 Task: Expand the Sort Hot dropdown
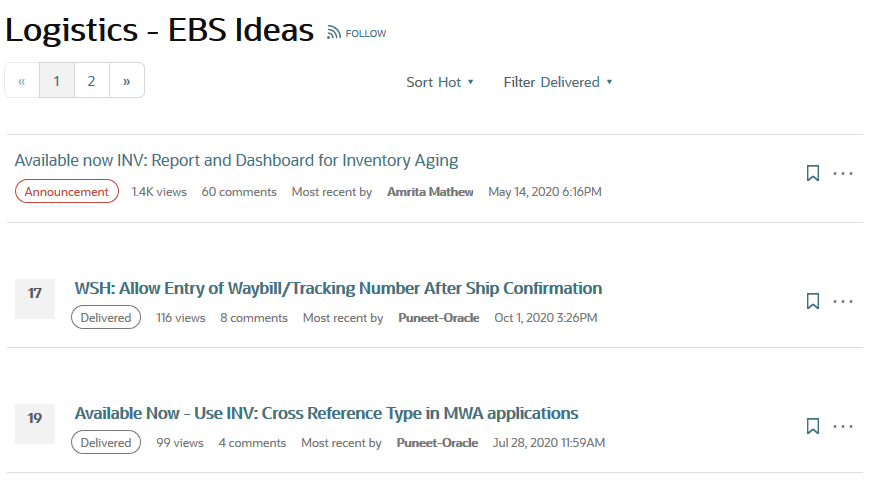click(x=440, y=82)
